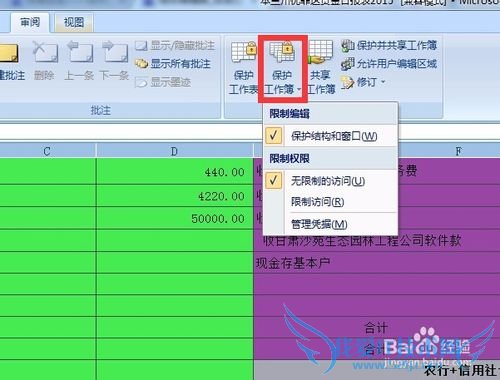Click cell containing 440.00
Viewport: 500px width, 380px height.
point(175,172)
